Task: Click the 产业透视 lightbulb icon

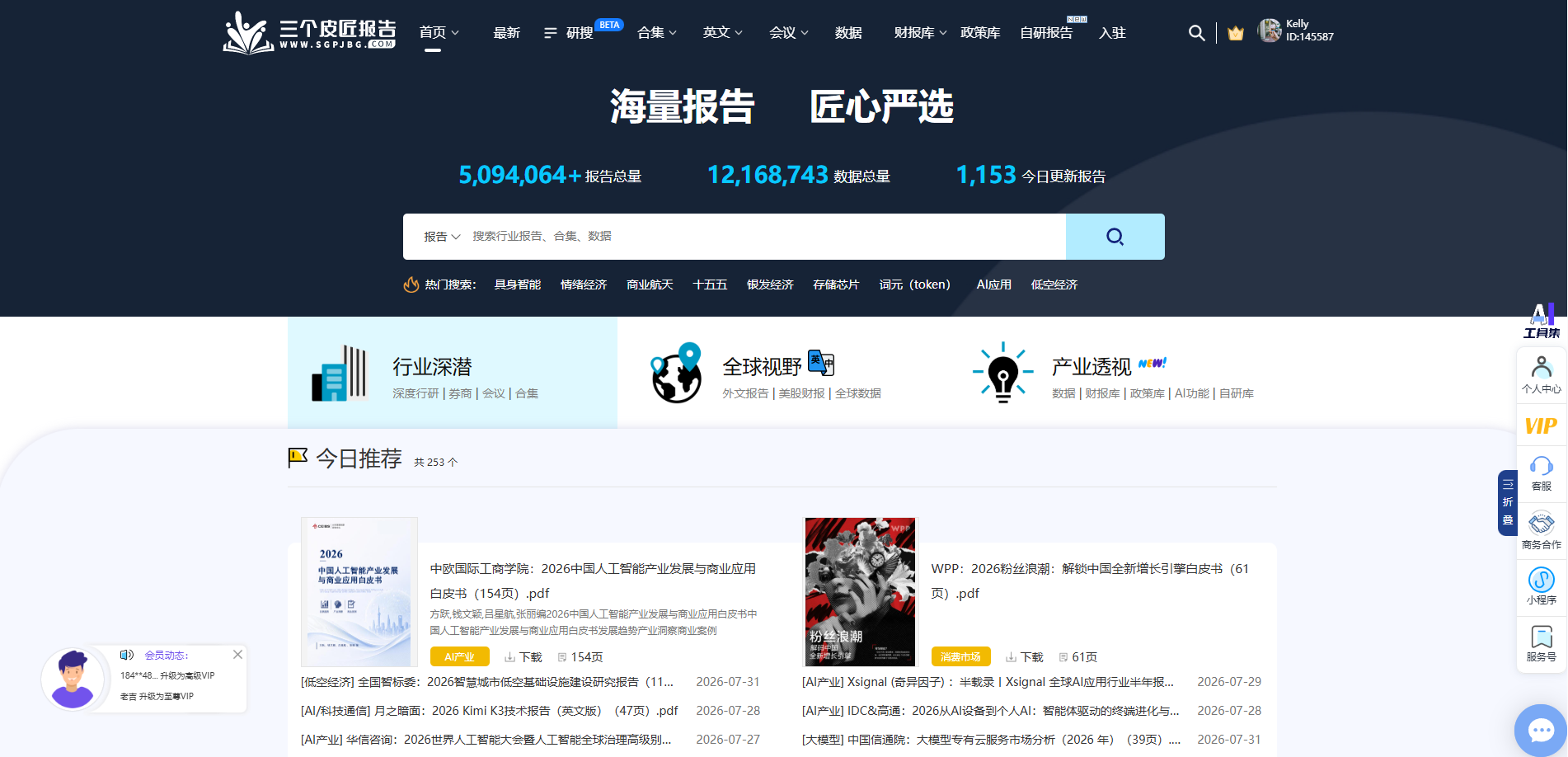Action: [x=1002, y=373]
